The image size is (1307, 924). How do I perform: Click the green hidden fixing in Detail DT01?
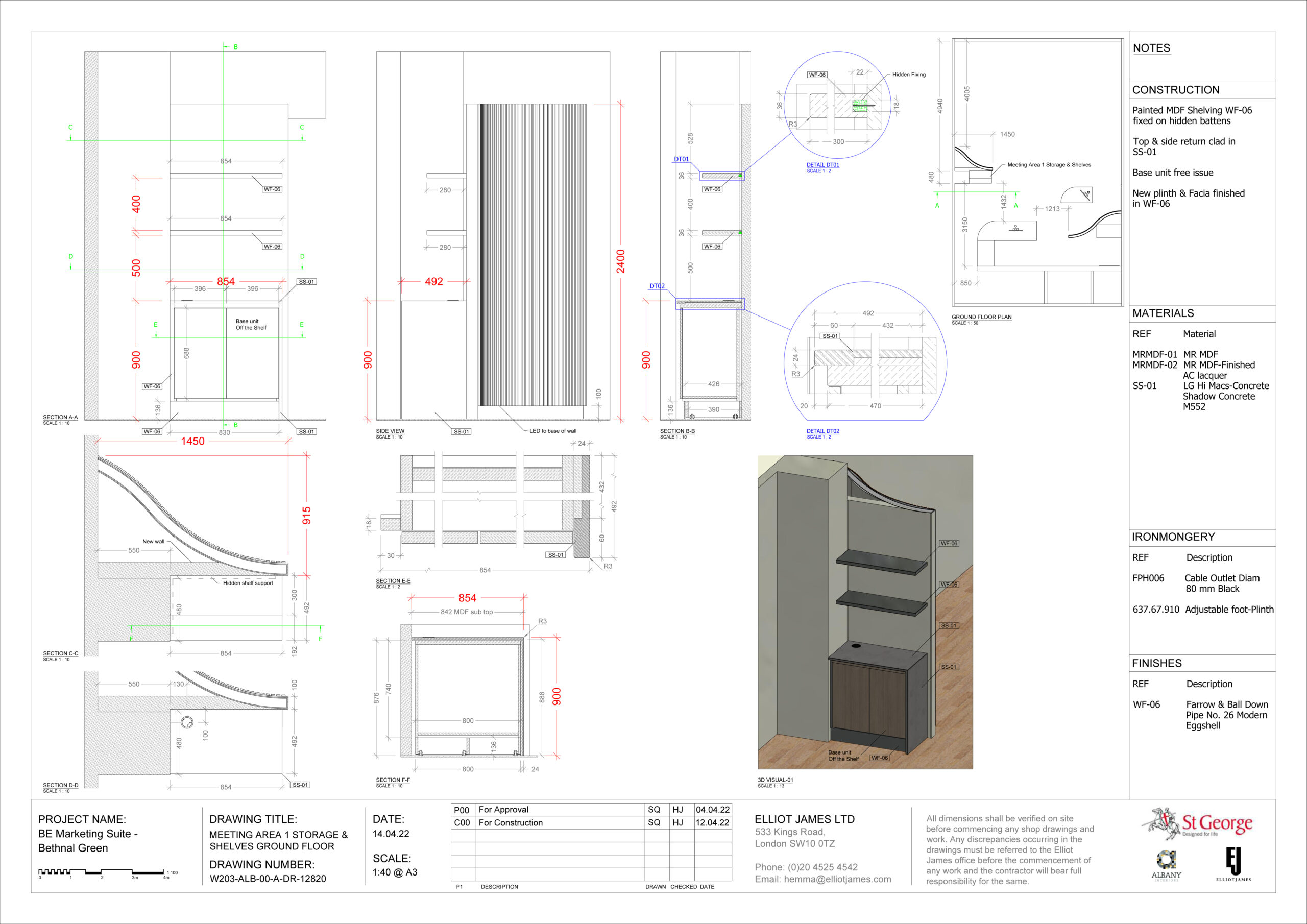coord(860,106)
